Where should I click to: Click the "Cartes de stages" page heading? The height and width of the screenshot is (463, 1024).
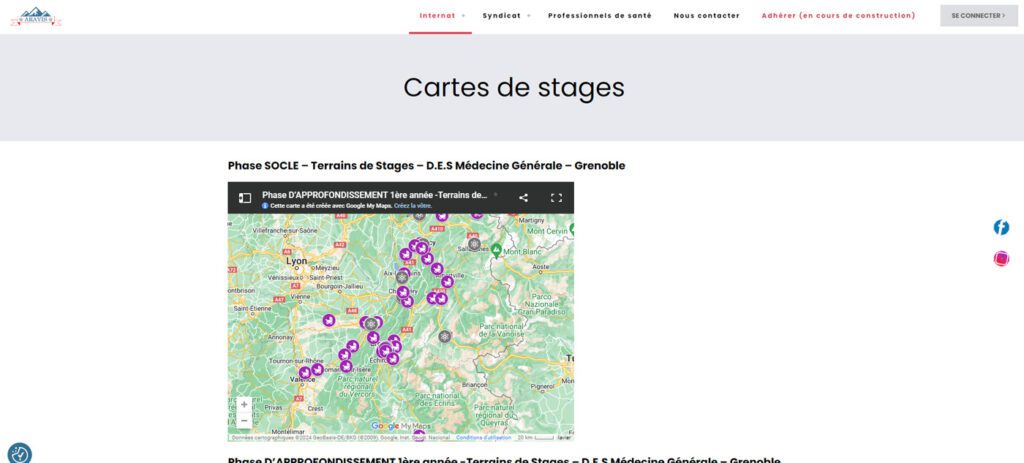(513, 88)
